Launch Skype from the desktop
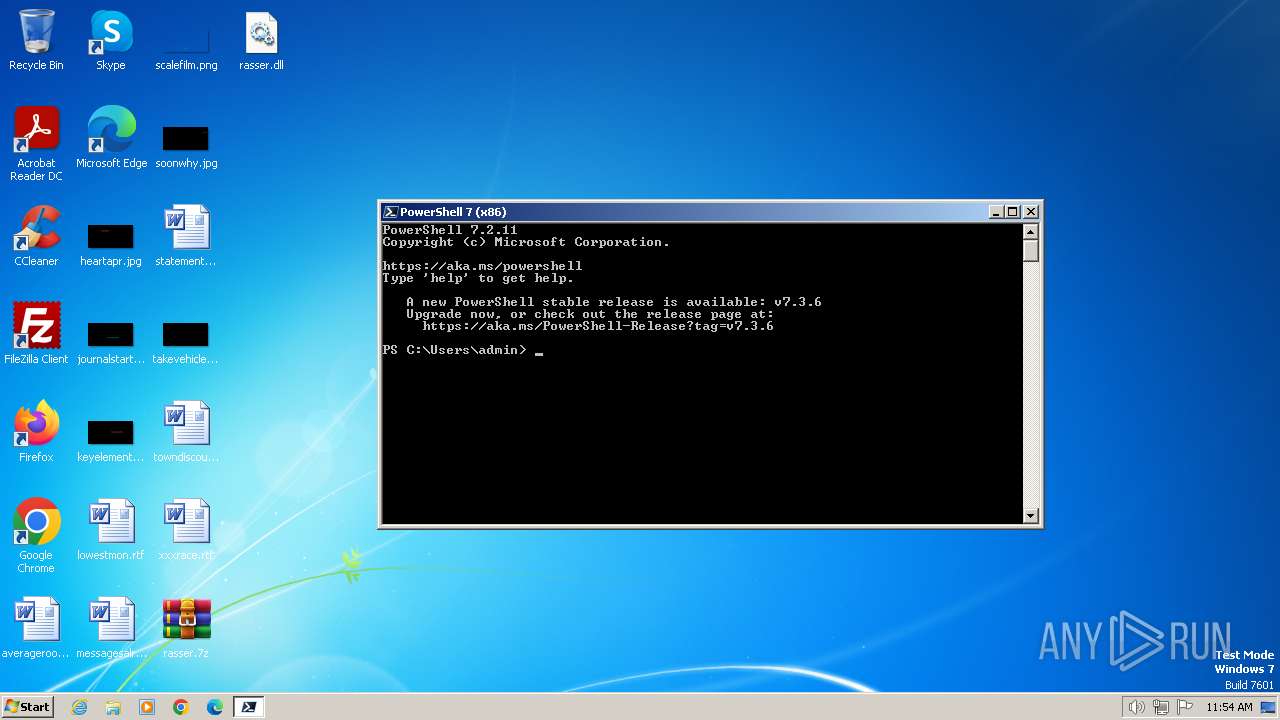 [x=111, y=40]
